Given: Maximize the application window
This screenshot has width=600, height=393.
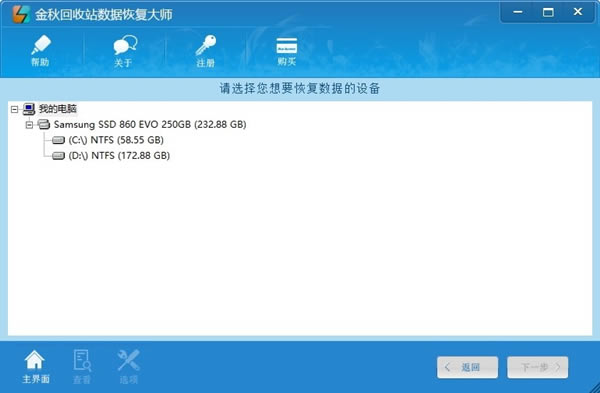Looking at the screenshot, I should 548,12.
